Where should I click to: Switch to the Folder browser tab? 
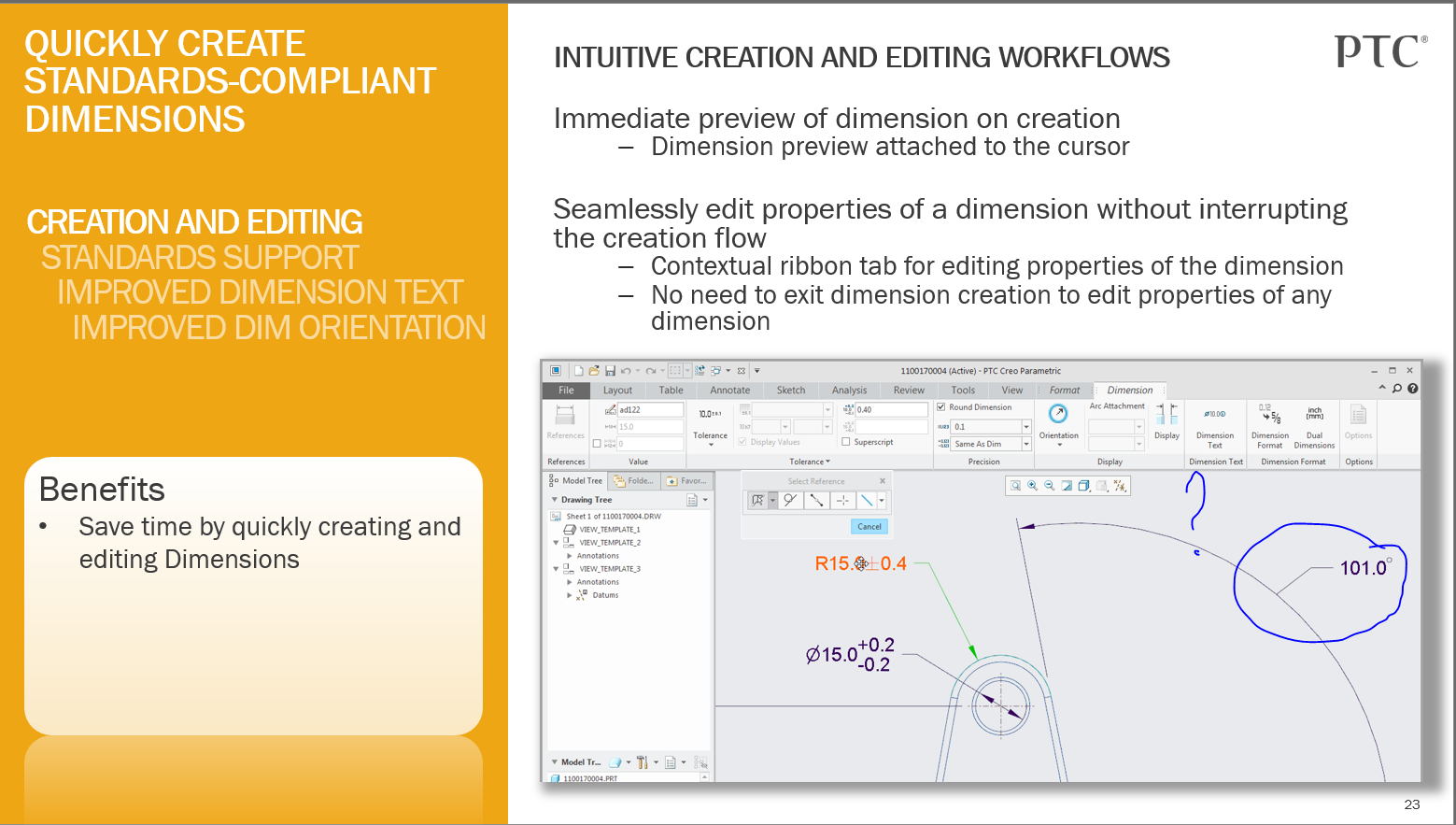pyautogui.click(x=634, y=480)
